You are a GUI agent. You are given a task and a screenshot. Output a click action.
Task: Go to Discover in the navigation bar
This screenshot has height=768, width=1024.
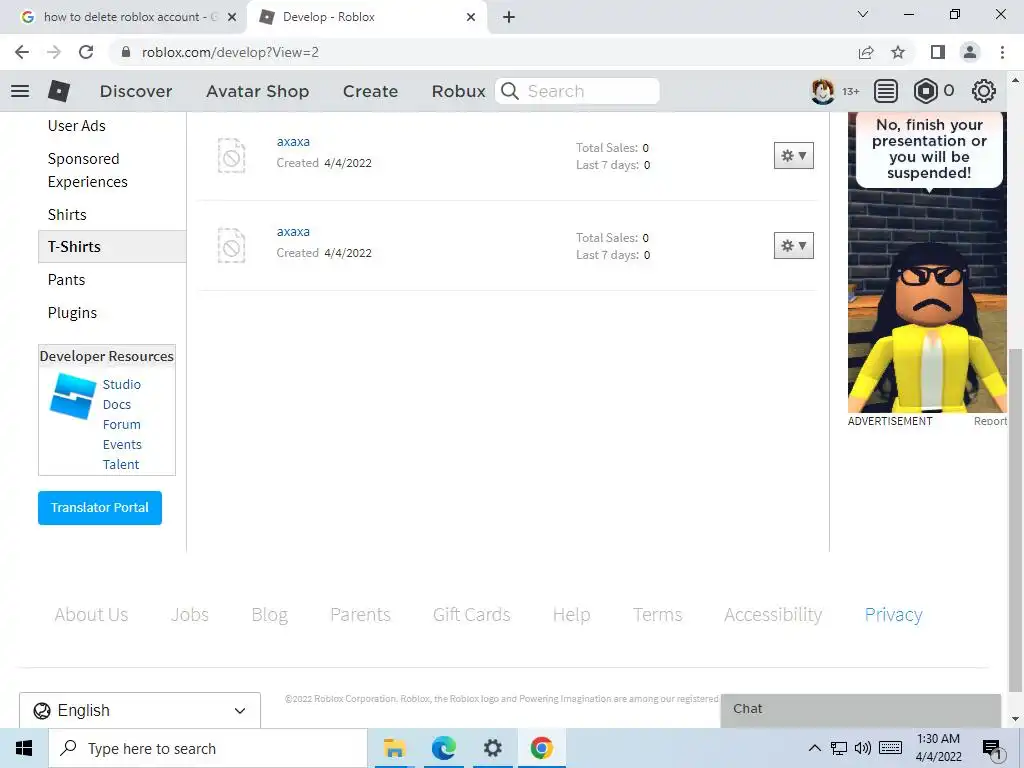tap(136, 91)
